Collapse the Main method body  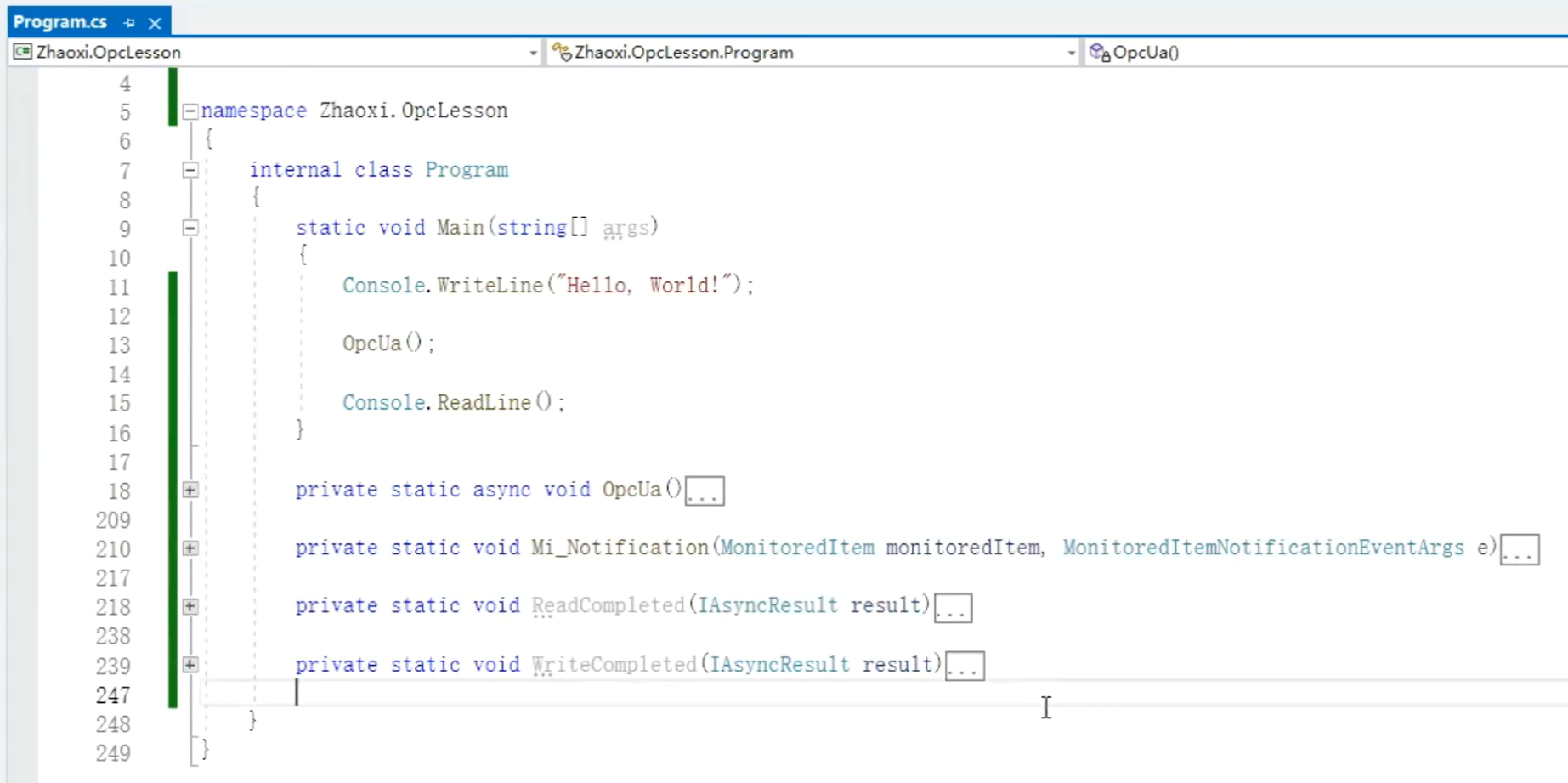[x=190, y=228]
